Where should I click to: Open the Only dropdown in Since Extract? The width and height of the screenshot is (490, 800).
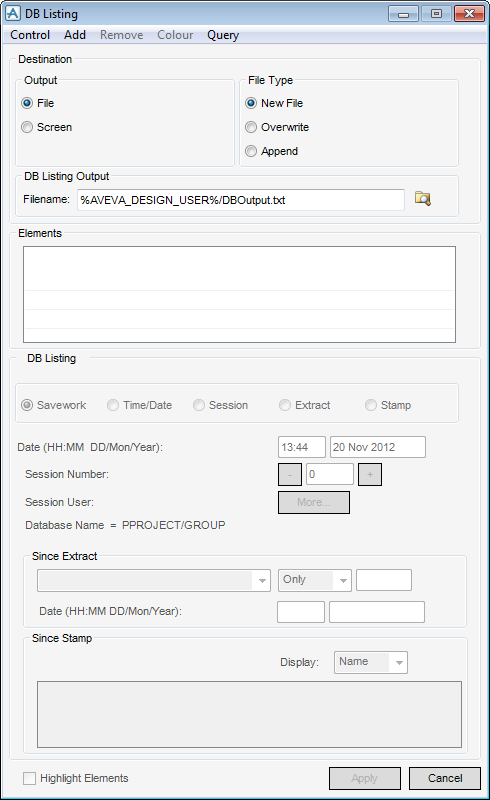315,581
